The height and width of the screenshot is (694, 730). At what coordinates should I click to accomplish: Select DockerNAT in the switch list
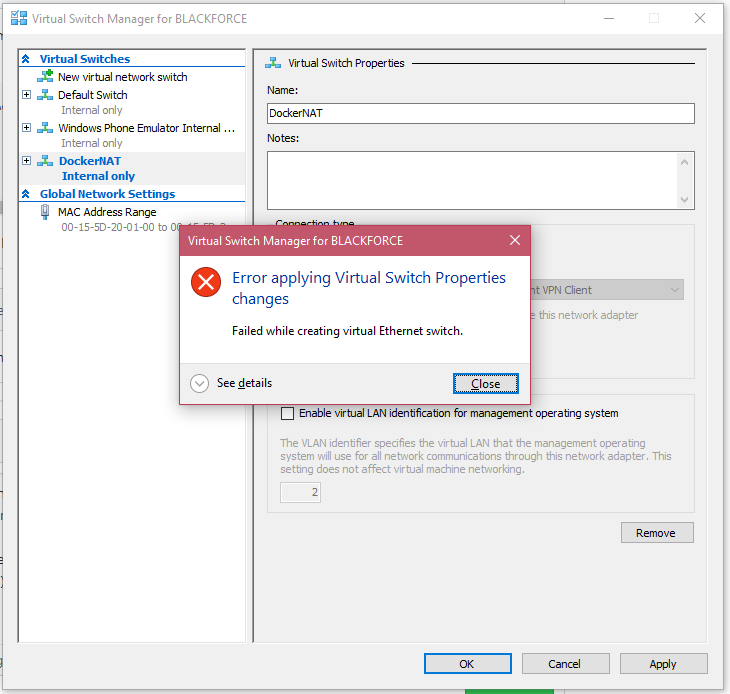[90, 161]
